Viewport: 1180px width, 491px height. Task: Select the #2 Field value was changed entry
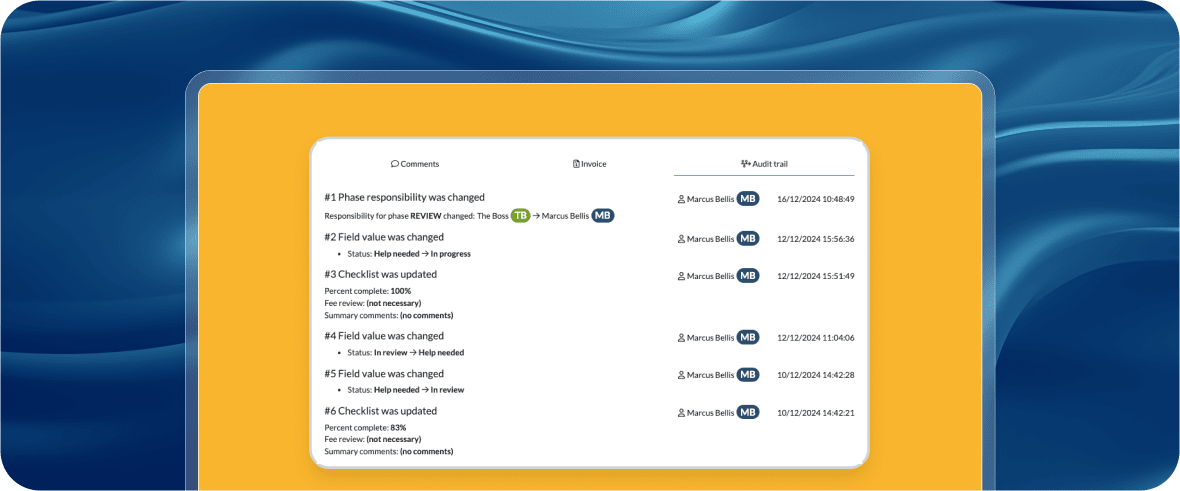384,238
